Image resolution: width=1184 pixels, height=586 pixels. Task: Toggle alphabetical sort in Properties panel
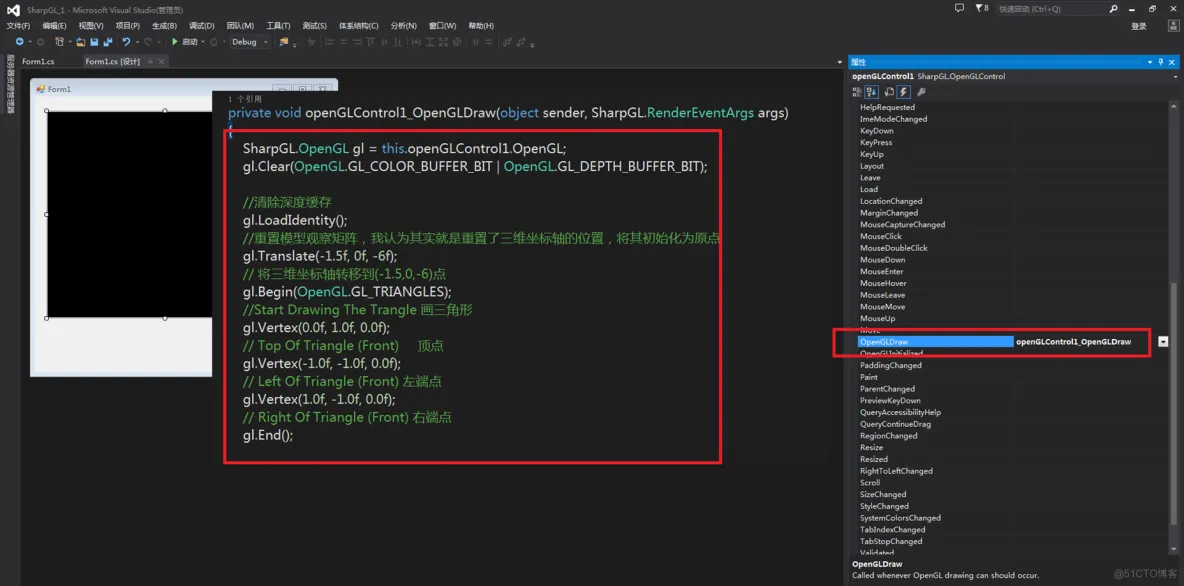[x=872, y=92]
